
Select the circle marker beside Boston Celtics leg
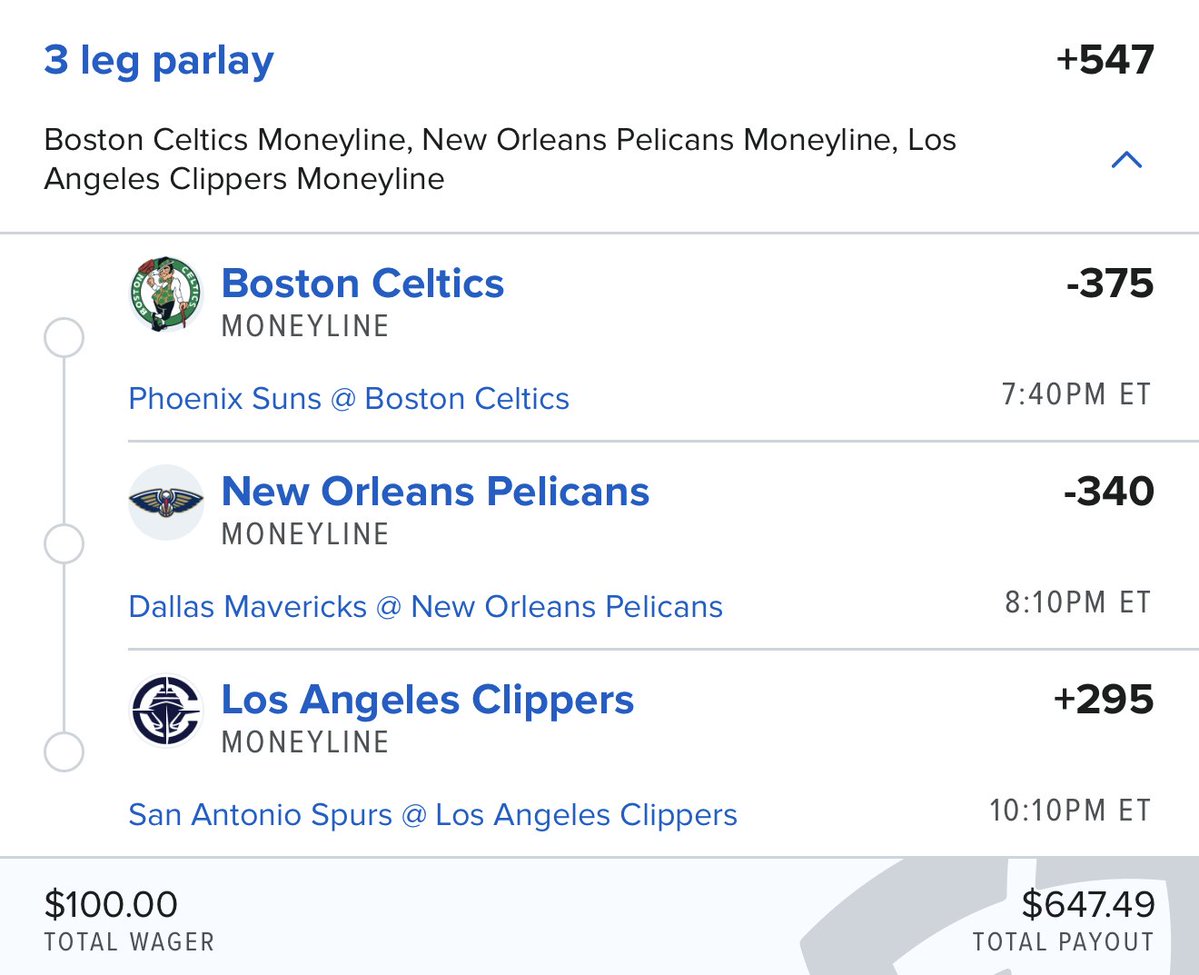click(65, 339)
